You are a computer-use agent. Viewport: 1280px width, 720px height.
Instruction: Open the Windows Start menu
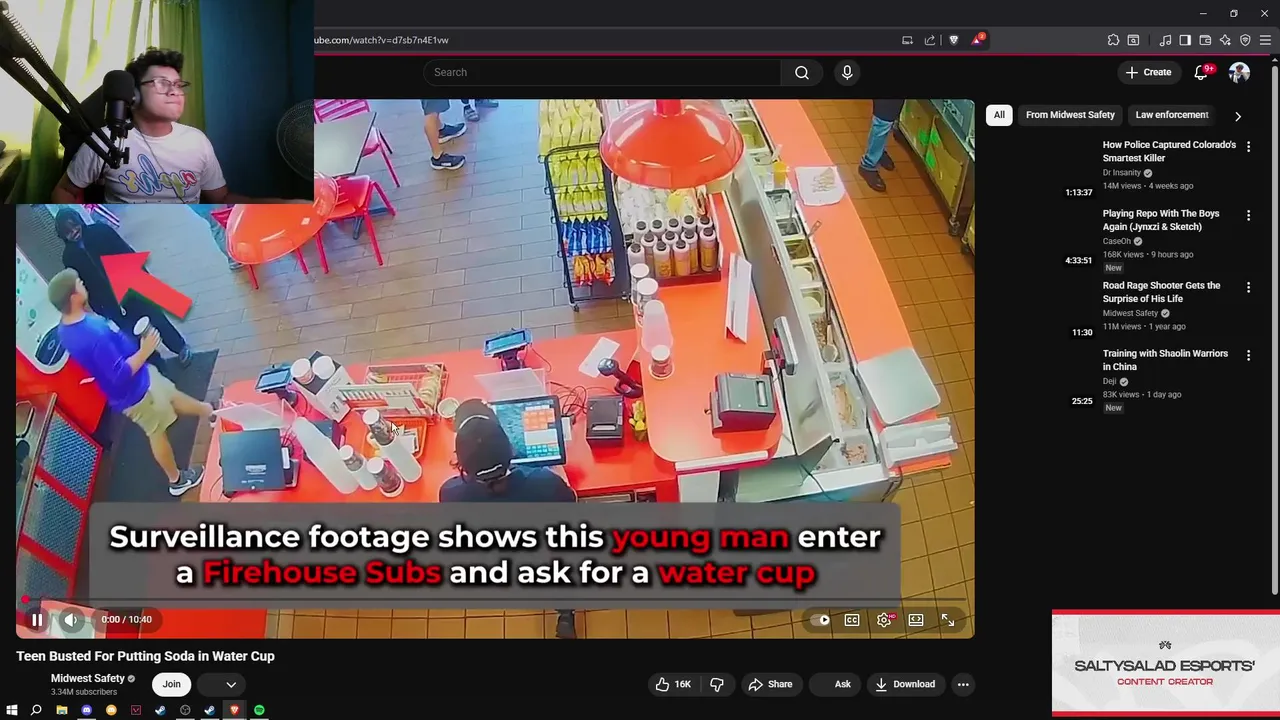pyautogui.click(x=12, y=710)
